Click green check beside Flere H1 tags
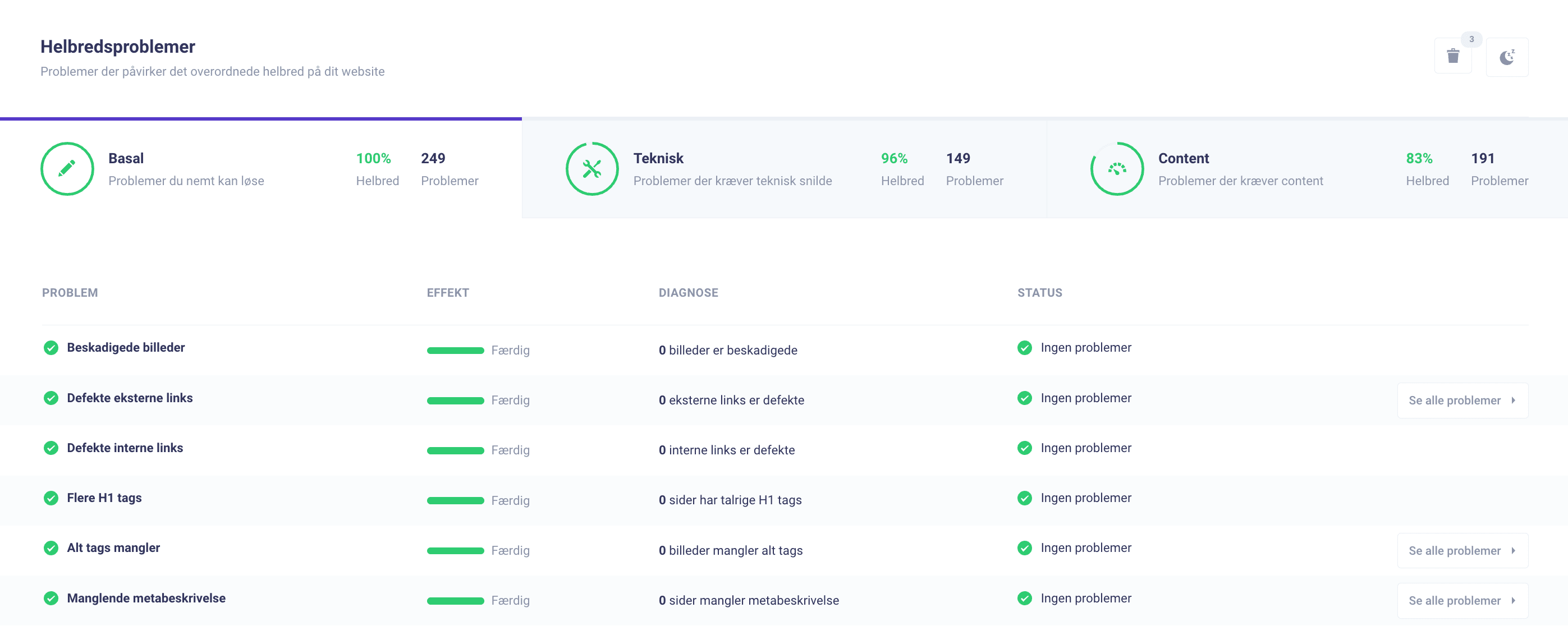Image resolution: width=1568 pixels, height=626 pixels. point(51,498)
